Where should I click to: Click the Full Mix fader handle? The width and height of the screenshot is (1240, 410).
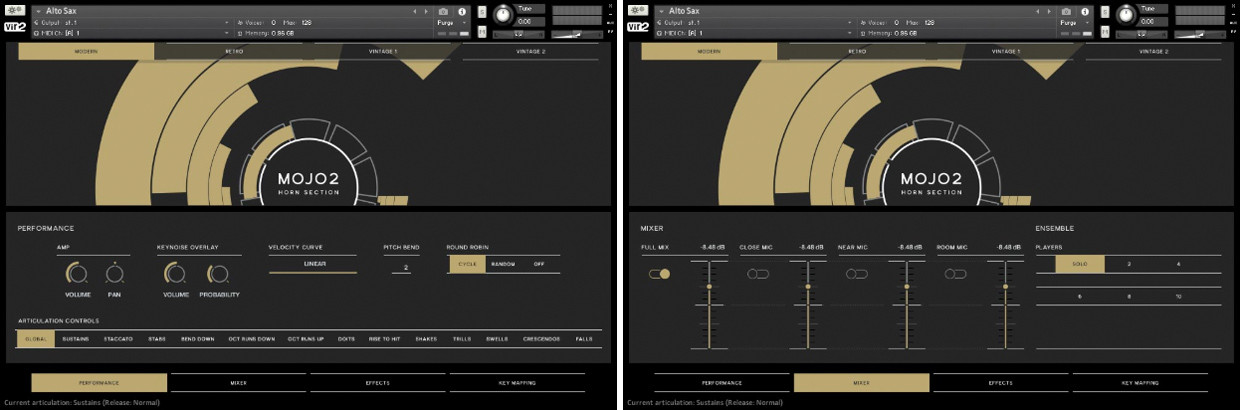coord(710,287)
